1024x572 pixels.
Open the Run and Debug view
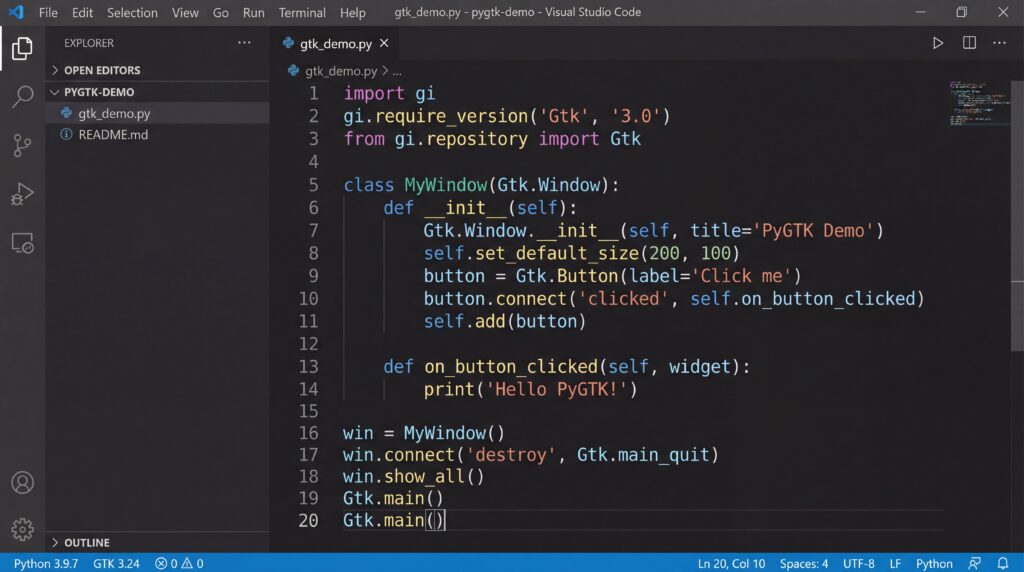22,194
